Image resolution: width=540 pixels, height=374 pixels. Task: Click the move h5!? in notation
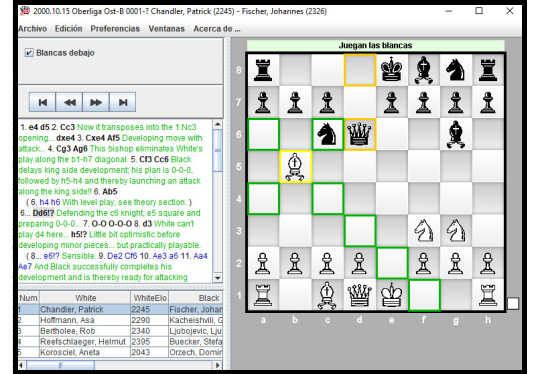(79, 235)
